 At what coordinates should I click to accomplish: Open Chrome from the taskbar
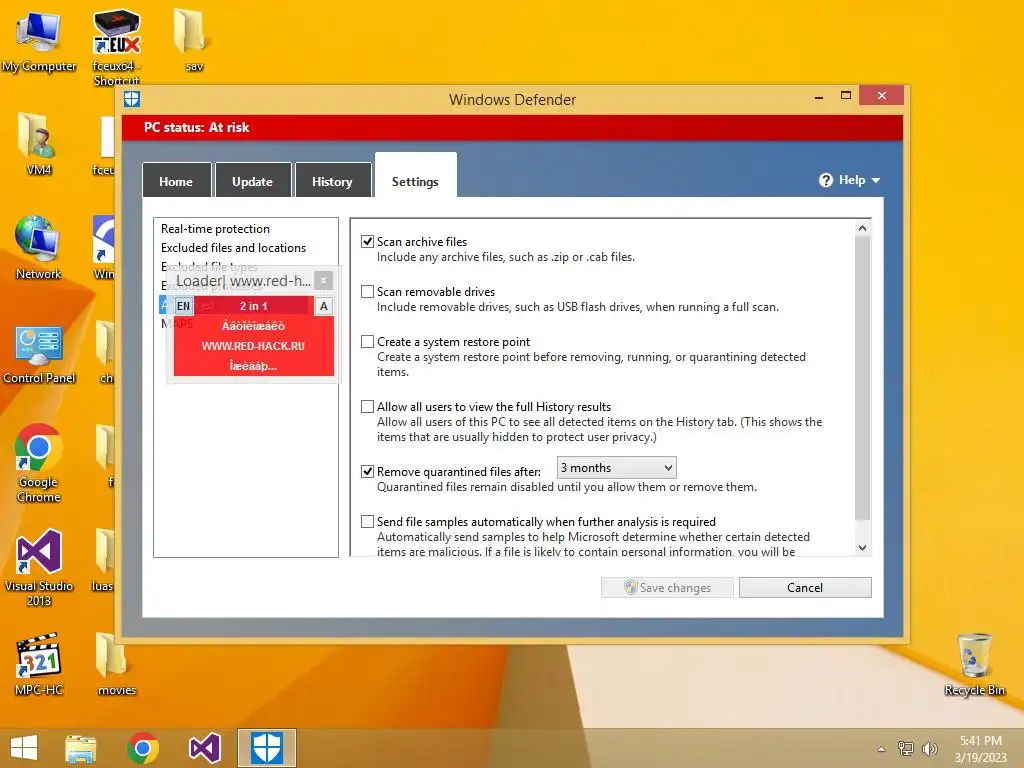pos(143,748)
